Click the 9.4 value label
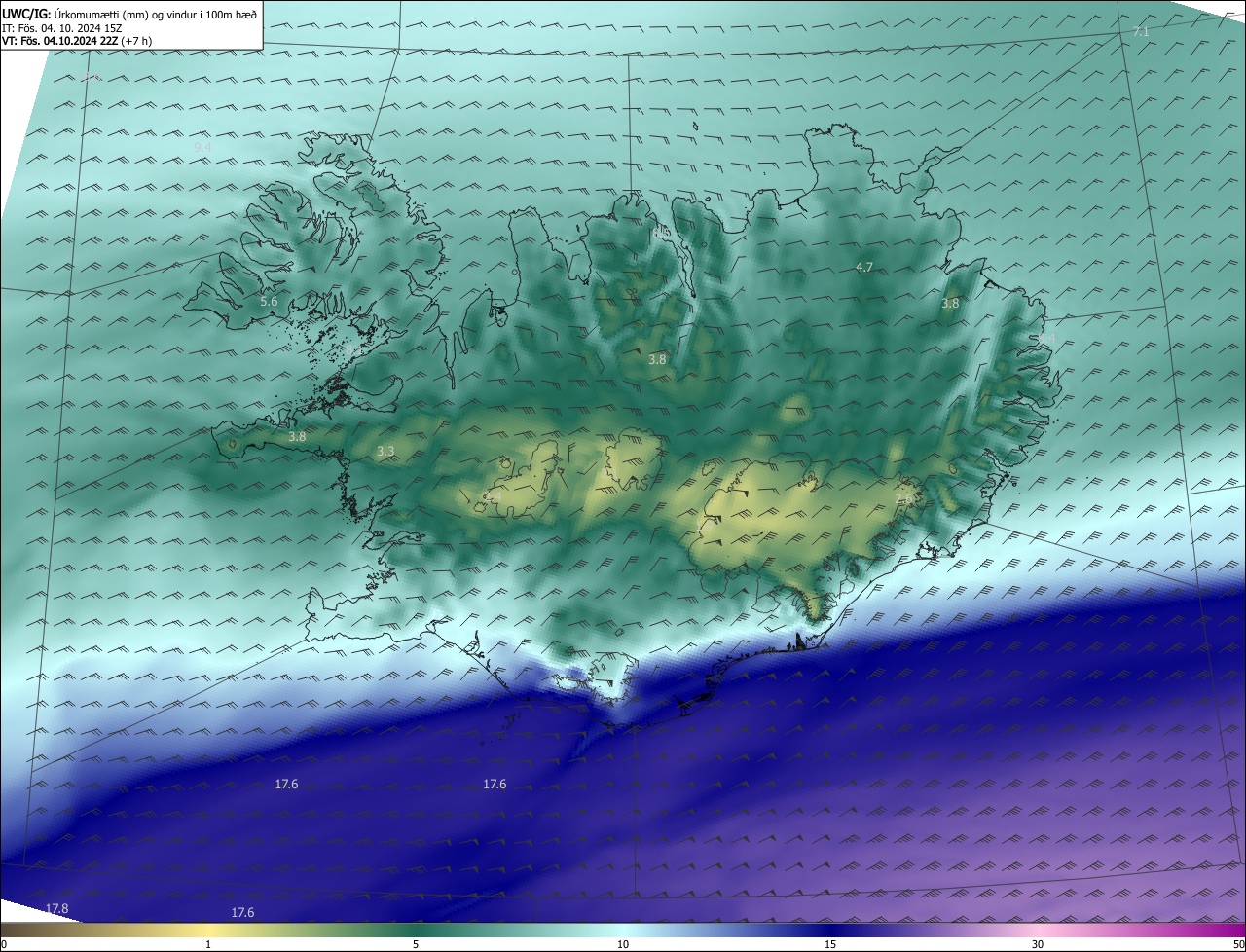The height and width of the screenshot is (952, 1246). (x=202, y=147)
